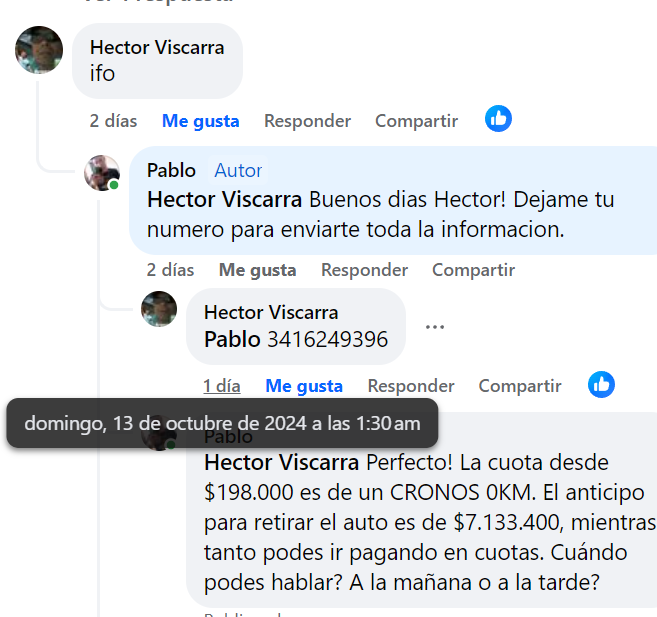Open the '2 días' timestamp on Hector's 'ifo' comment
657x617 pixels.
point(113,121)
